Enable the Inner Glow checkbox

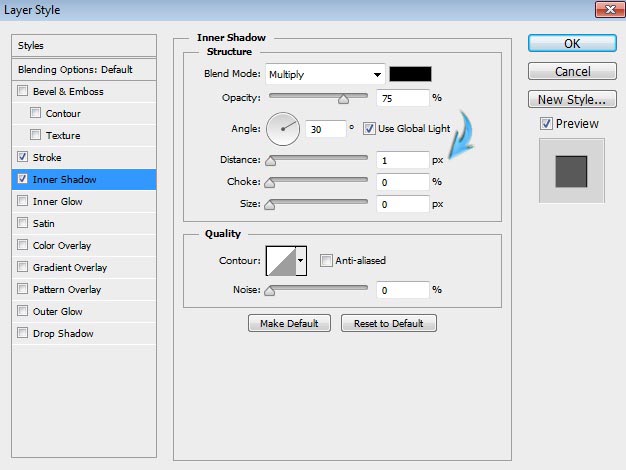(x=23, y=200)
